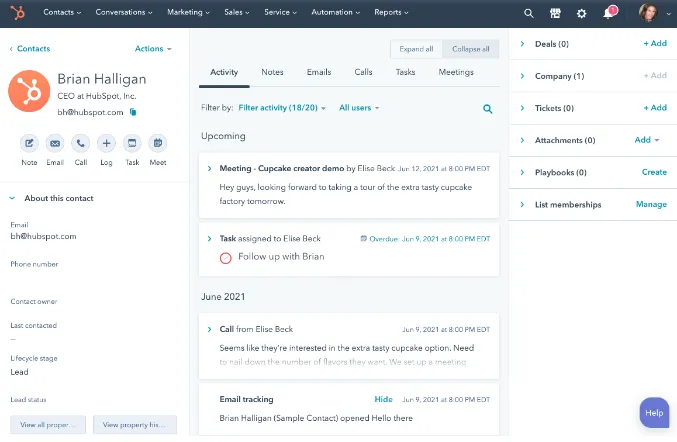The image size is (677, 442).
Task: Expand the Deals (0) section
Action: click(522, 44)
